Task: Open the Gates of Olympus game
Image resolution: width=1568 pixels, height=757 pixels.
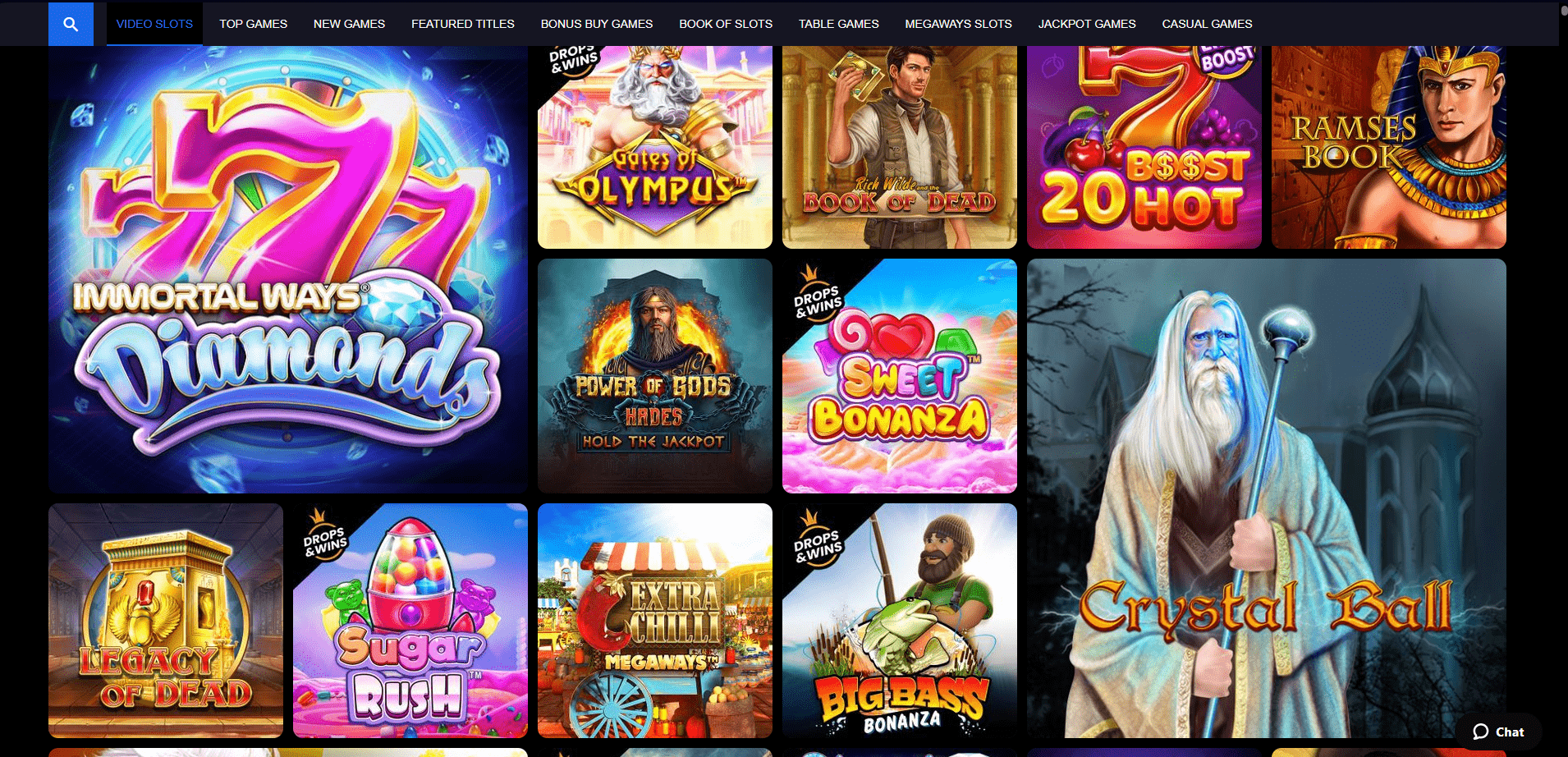Action: pos(655,147)
